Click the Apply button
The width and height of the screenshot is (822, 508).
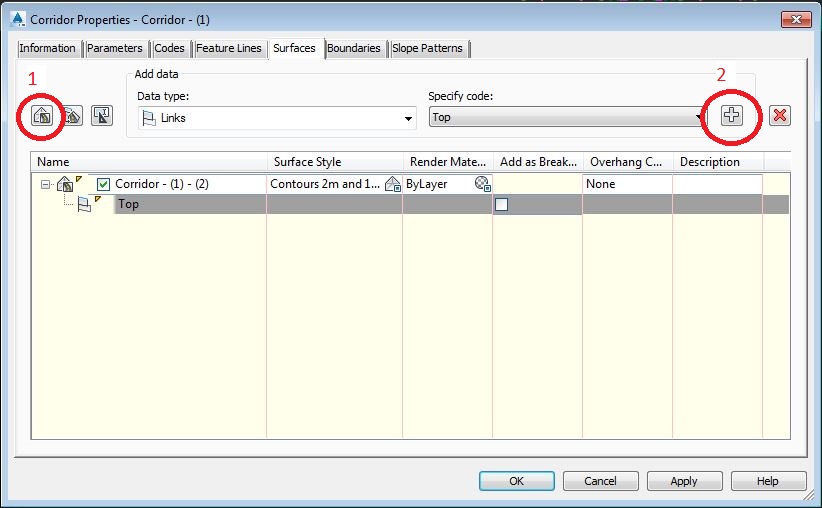[x=684, y=481]
